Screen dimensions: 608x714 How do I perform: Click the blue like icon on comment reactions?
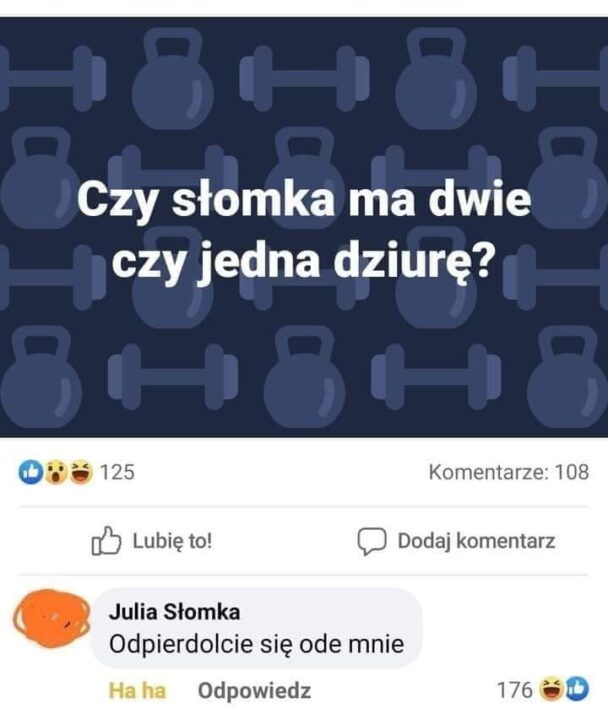[x=577, y=689]
